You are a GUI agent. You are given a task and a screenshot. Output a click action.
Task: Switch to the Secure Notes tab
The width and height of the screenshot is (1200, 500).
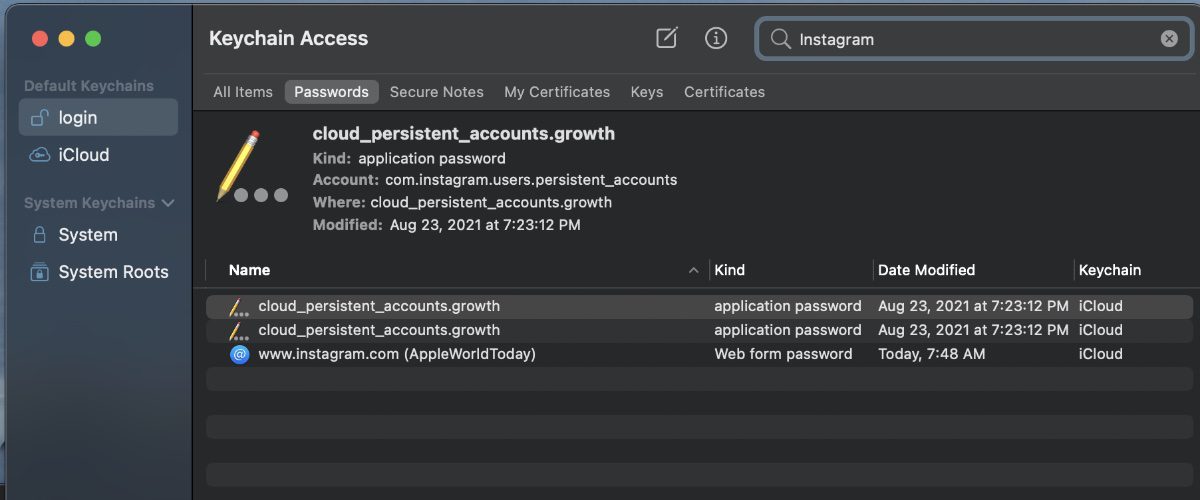[x=436, y=92]
